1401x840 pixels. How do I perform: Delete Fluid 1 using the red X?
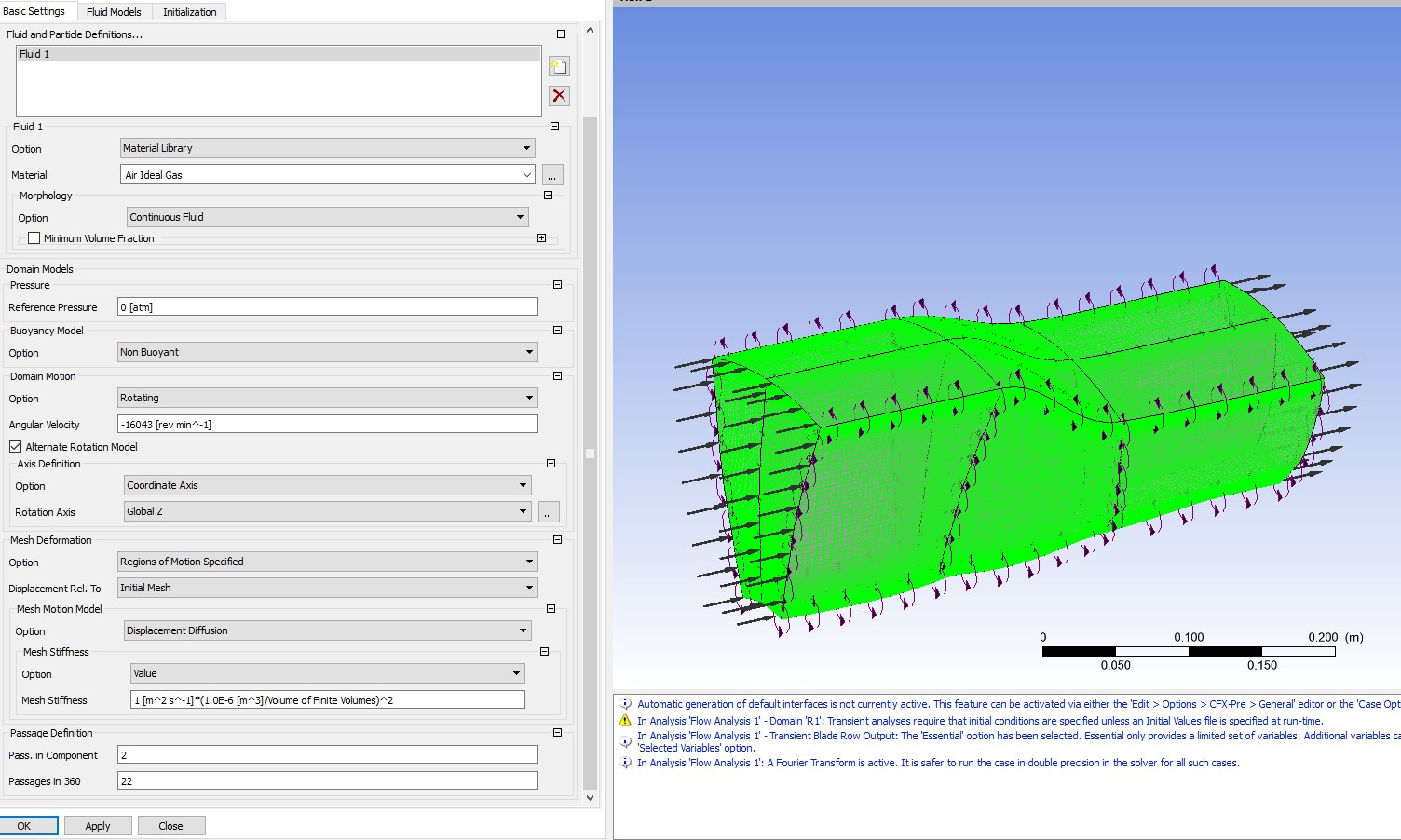[558, 95]
